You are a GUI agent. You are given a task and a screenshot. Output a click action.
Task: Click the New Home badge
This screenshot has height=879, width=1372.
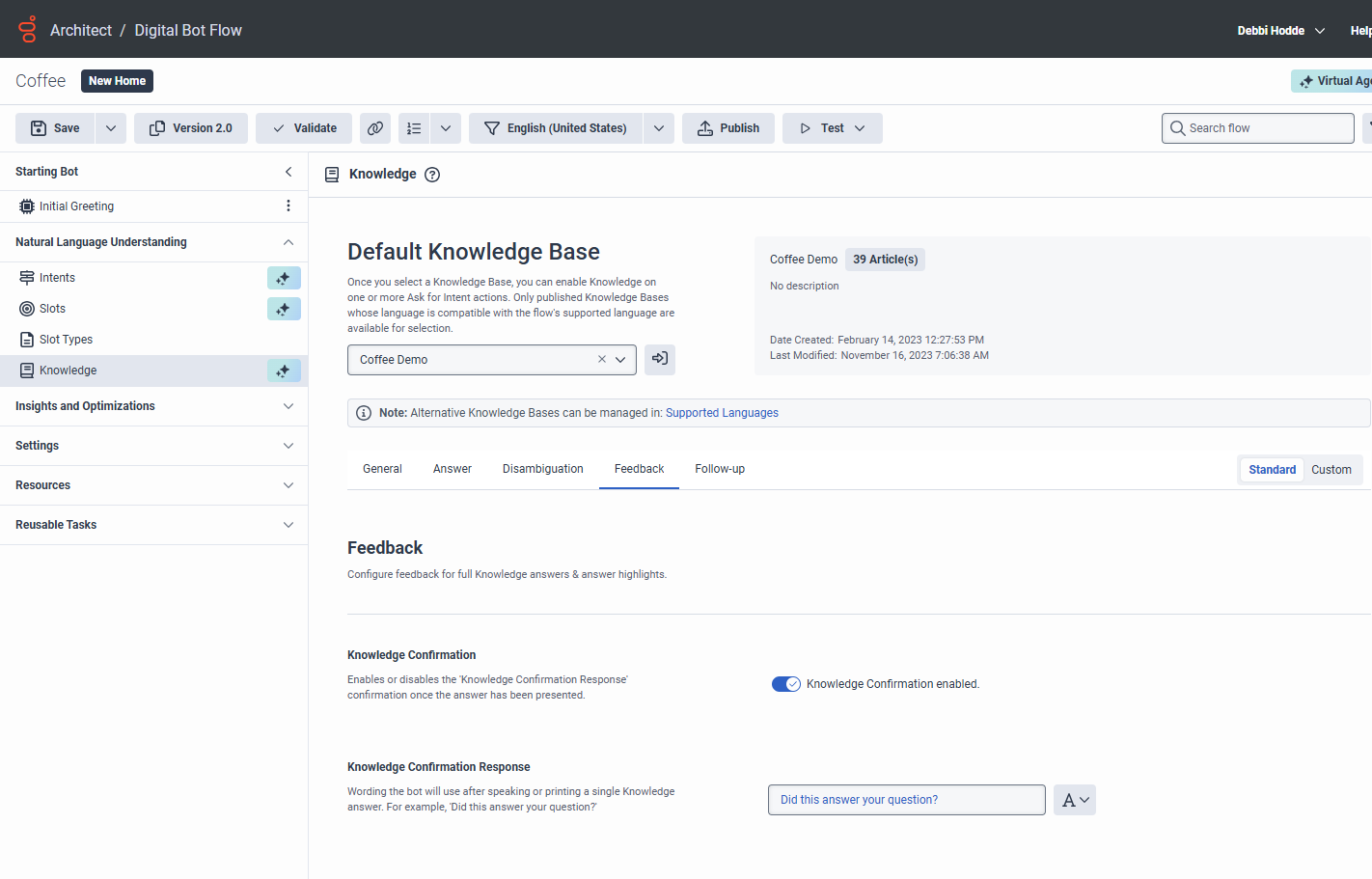[117, 81]
